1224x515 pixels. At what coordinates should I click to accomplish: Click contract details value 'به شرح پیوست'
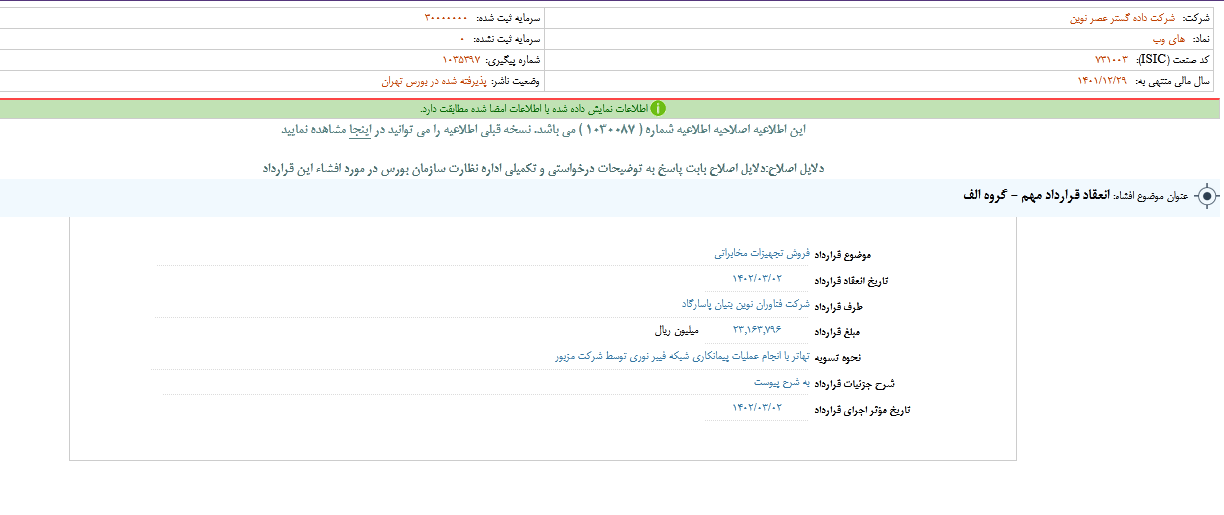coord(781,382)
